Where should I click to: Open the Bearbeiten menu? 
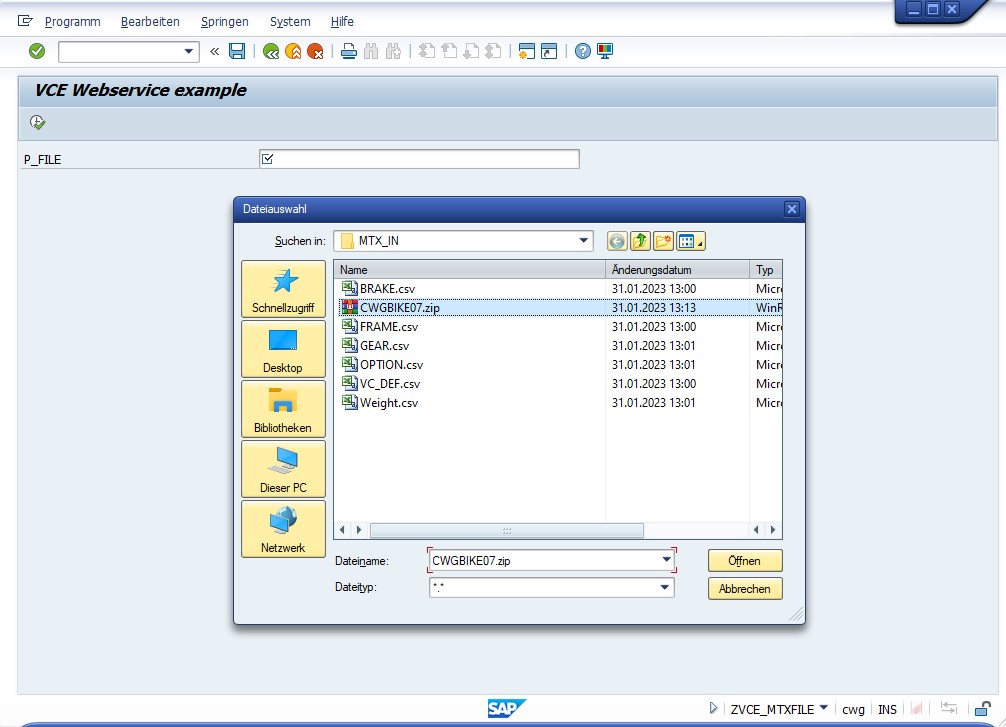tap(150, 21)
